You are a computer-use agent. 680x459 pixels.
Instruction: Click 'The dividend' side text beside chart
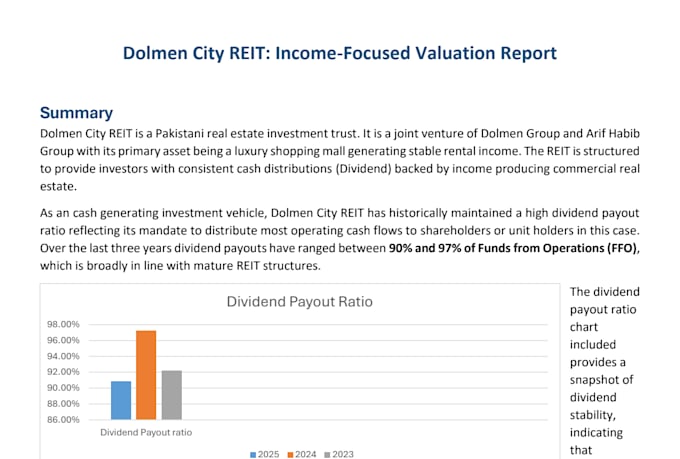point(605,292)
